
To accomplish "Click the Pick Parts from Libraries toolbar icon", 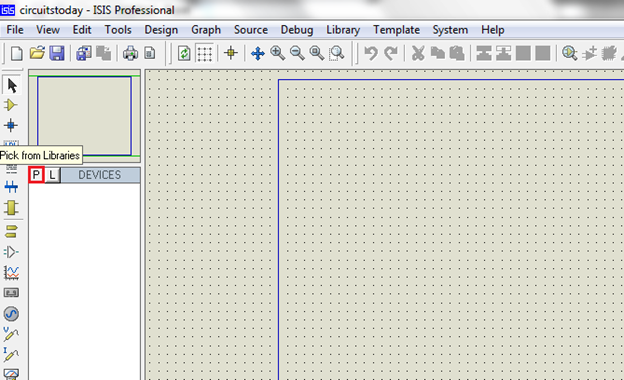I will tap(569, 53).
